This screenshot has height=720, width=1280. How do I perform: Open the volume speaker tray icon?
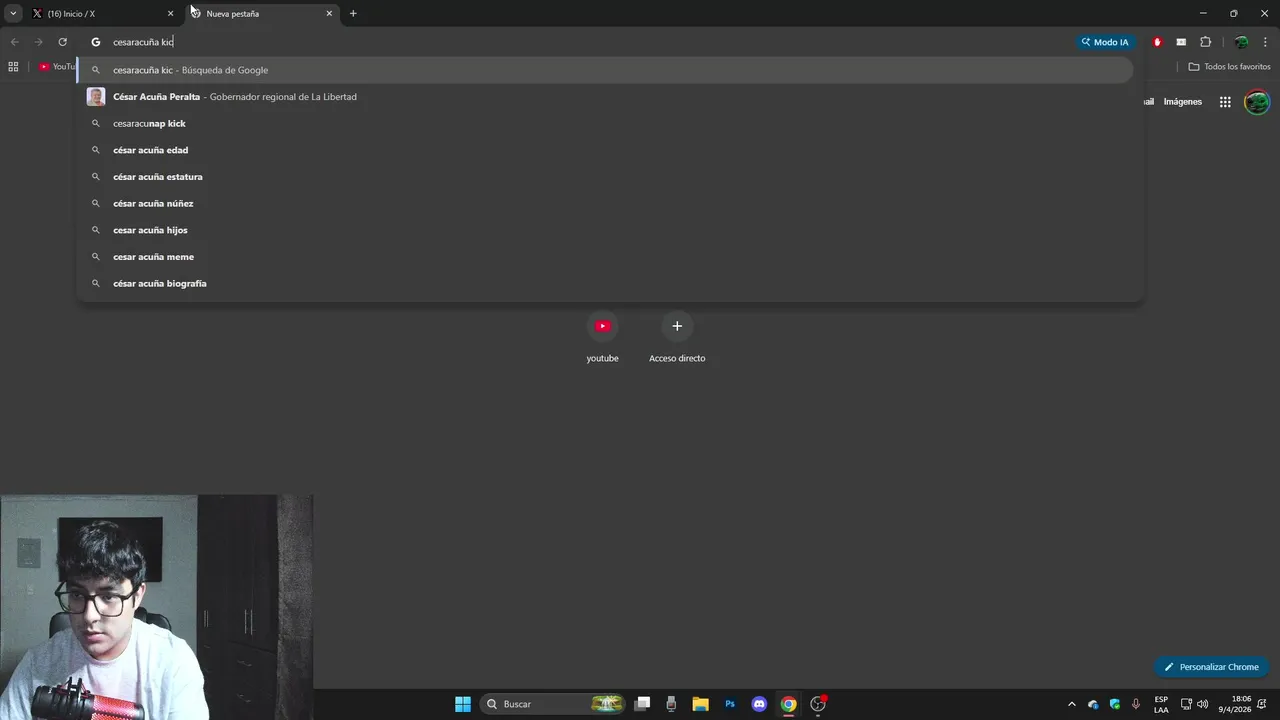click(1202, 704)
